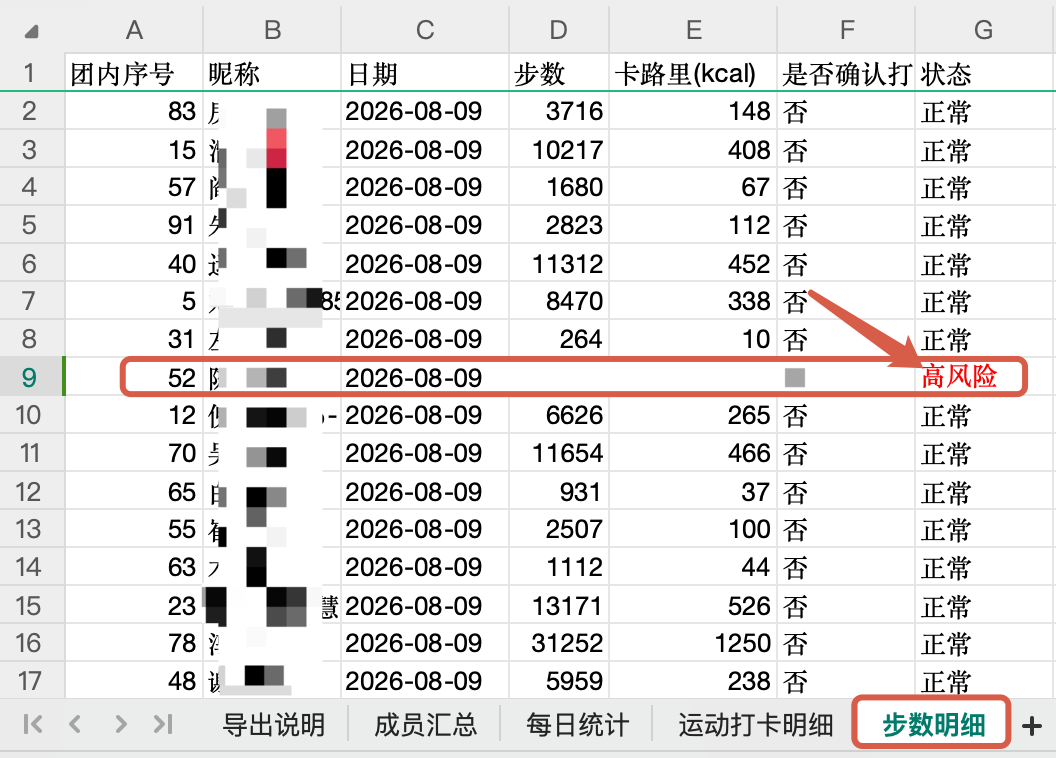Jump to first sheet tab arrow
Image resolution: width=1056 pixels, height=758 pixels.
(32, 724)
